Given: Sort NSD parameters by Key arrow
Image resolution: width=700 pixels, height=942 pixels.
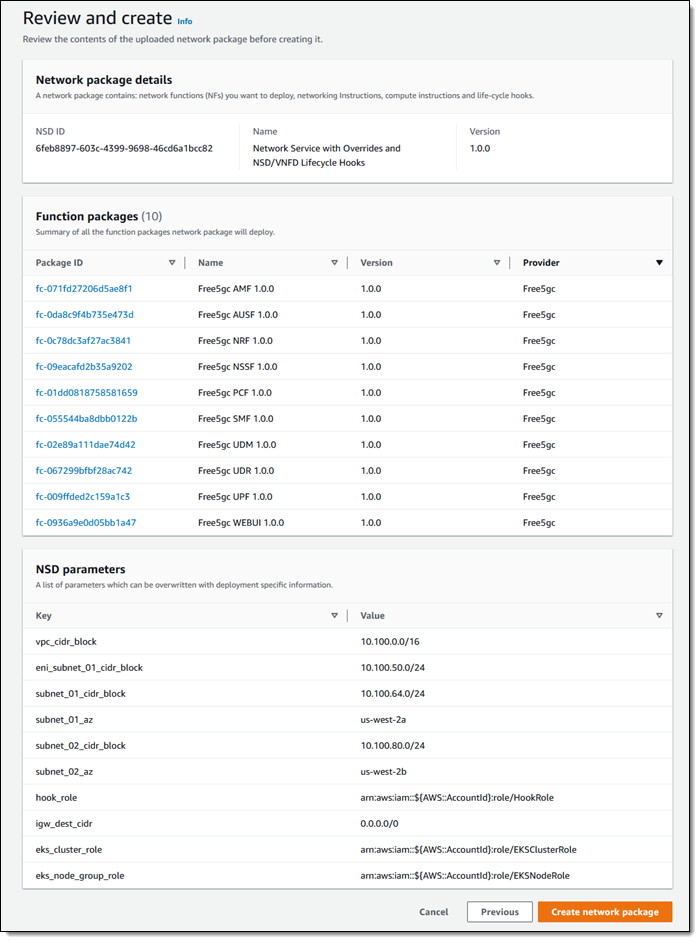Looking at the screenshot, I should pos(335,615).
